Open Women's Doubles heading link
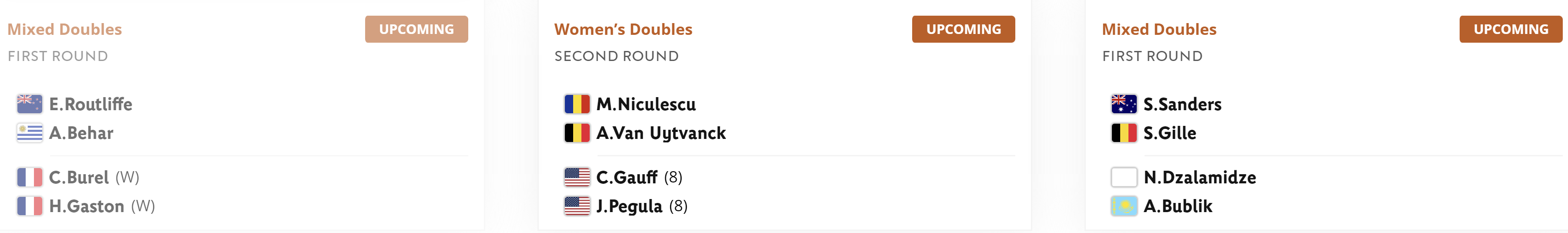The image size is (1568, 233). (x=623, y=29)
